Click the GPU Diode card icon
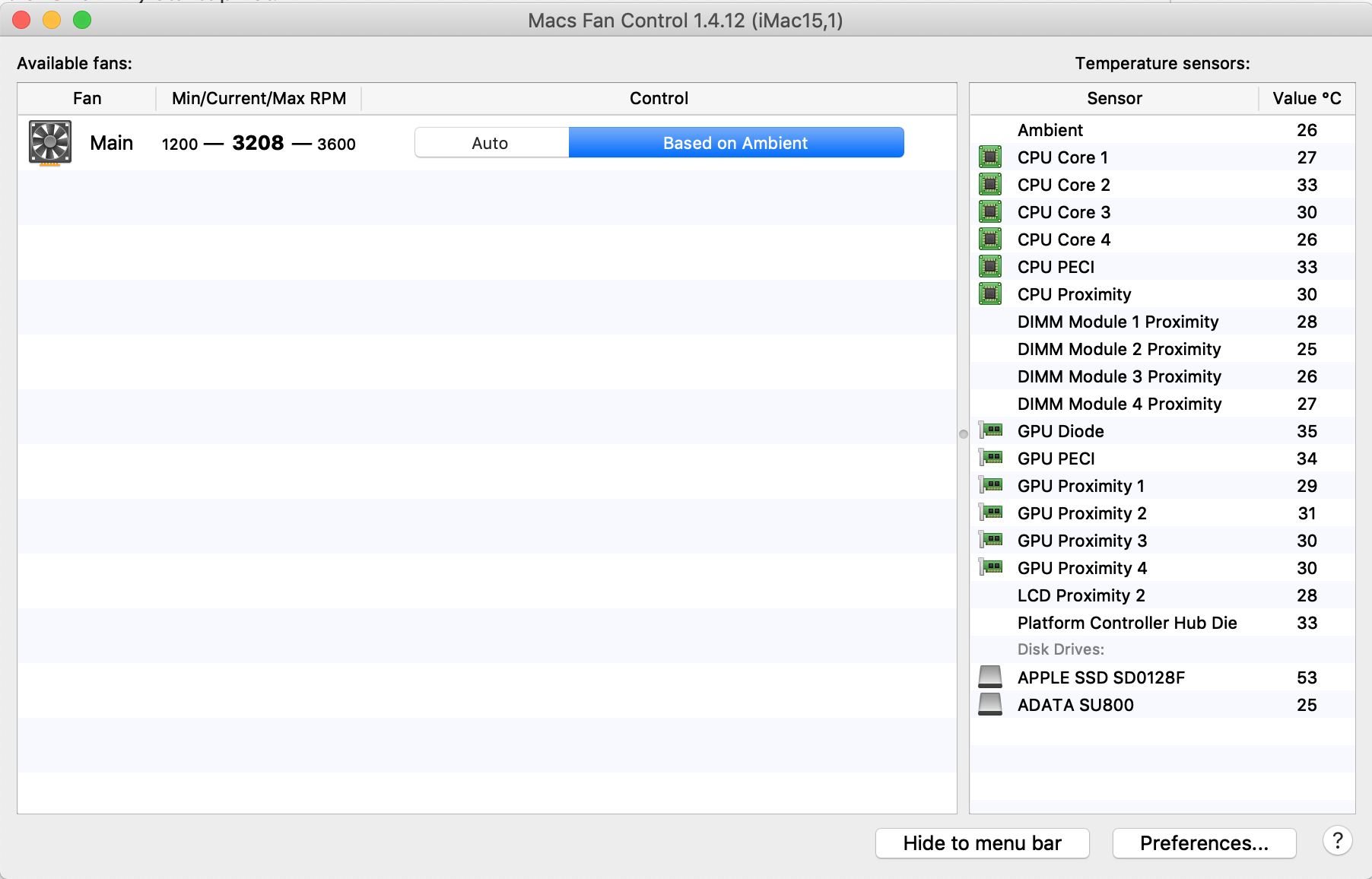The image size is (1372, 879). coord(990,431)
